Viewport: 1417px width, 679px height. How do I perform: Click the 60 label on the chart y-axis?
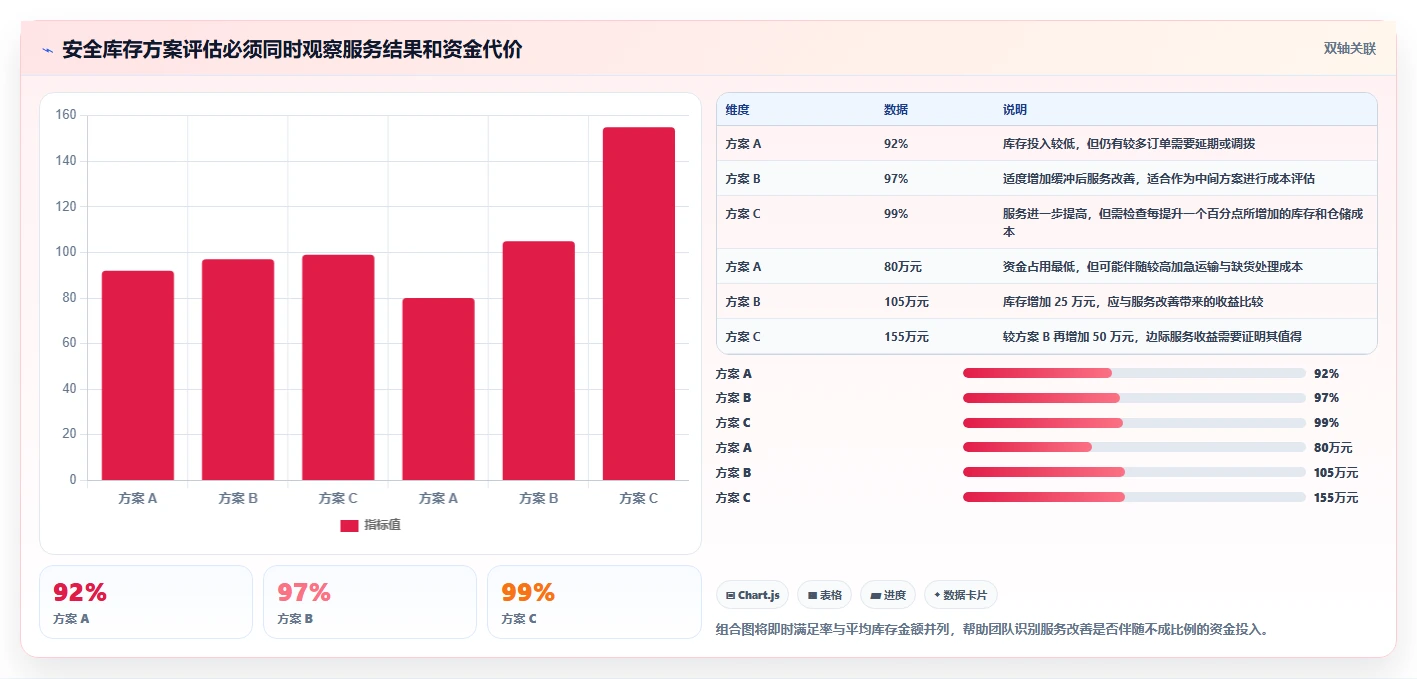coord(69,343)
